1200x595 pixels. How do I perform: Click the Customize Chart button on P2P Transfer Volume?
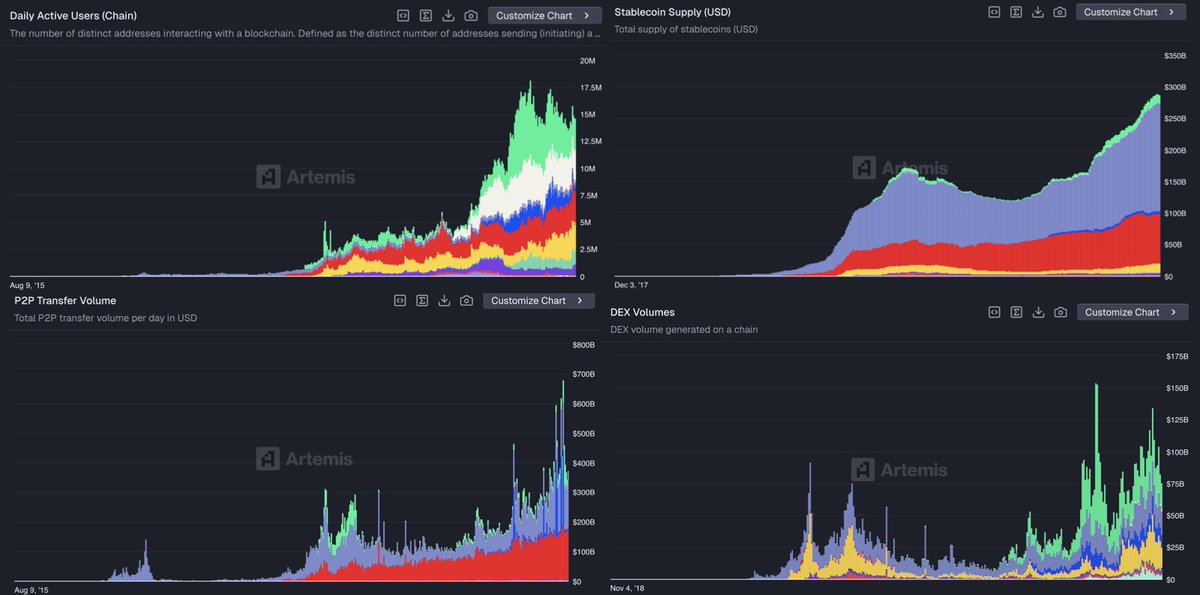click(538, 300)
